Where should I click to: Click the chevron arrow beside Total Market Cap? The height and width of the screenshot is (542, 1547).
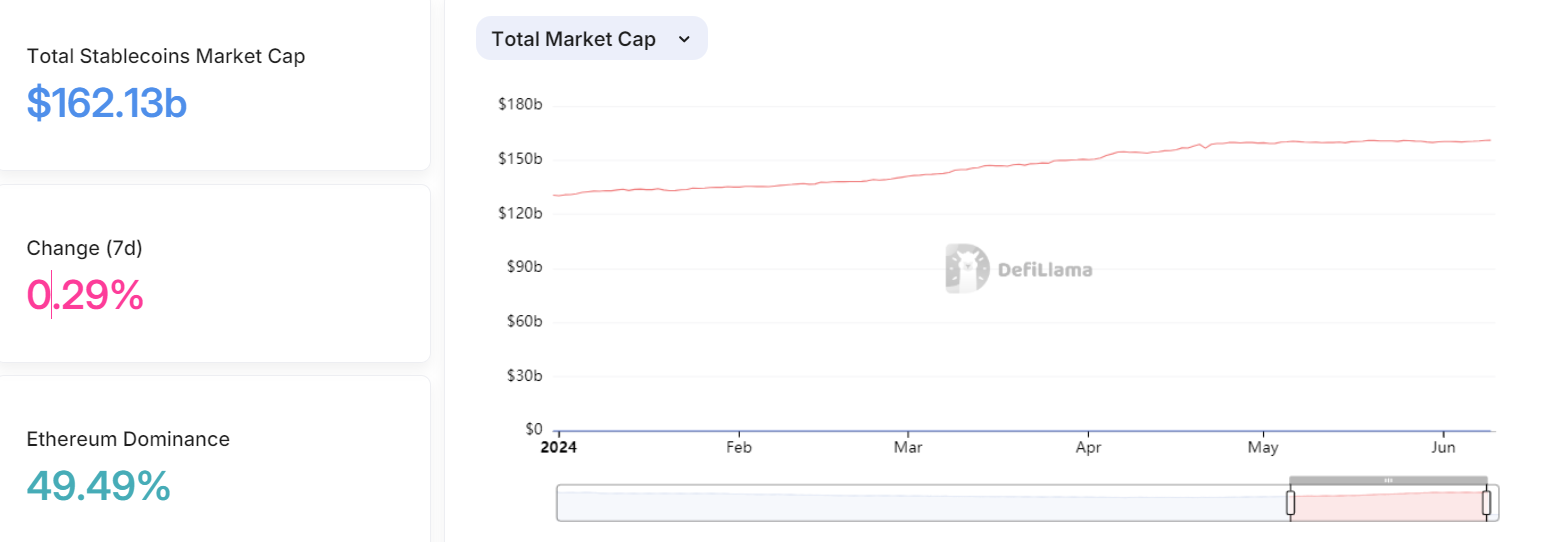684,39
